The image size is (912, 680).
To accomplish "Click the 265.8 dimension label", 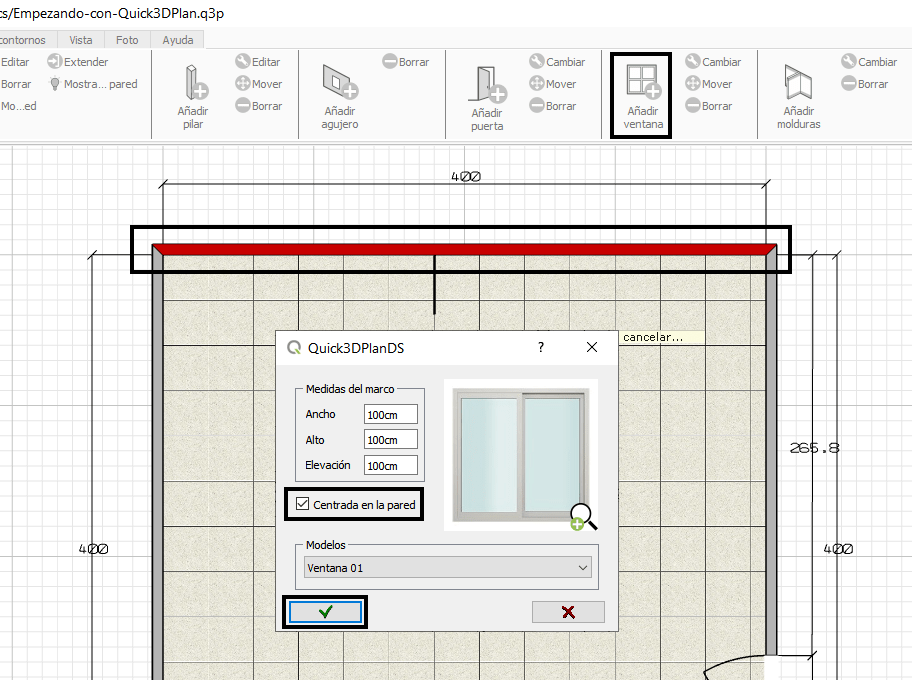I will click(814, 448).
